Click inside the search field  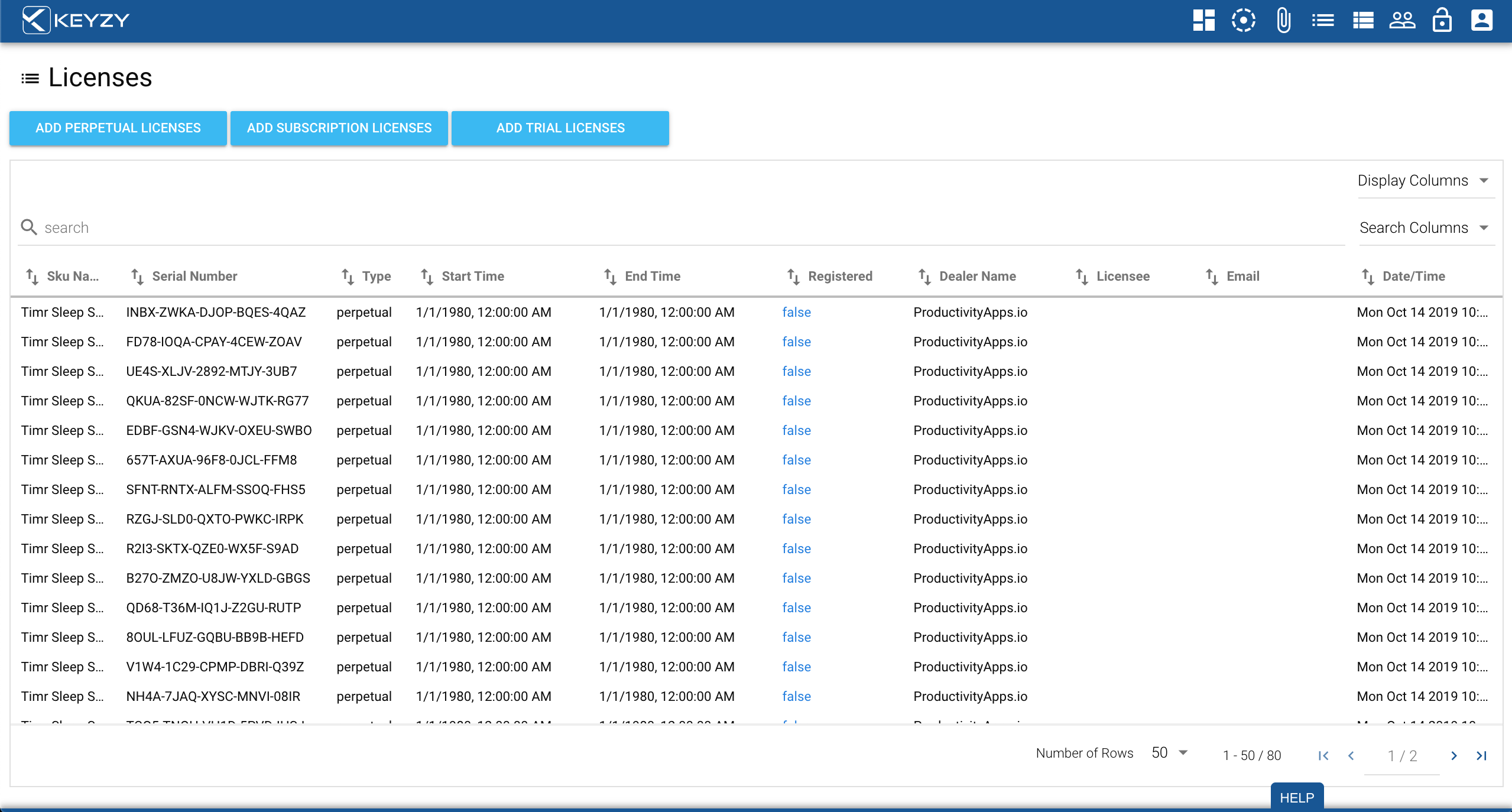[236, 228]
